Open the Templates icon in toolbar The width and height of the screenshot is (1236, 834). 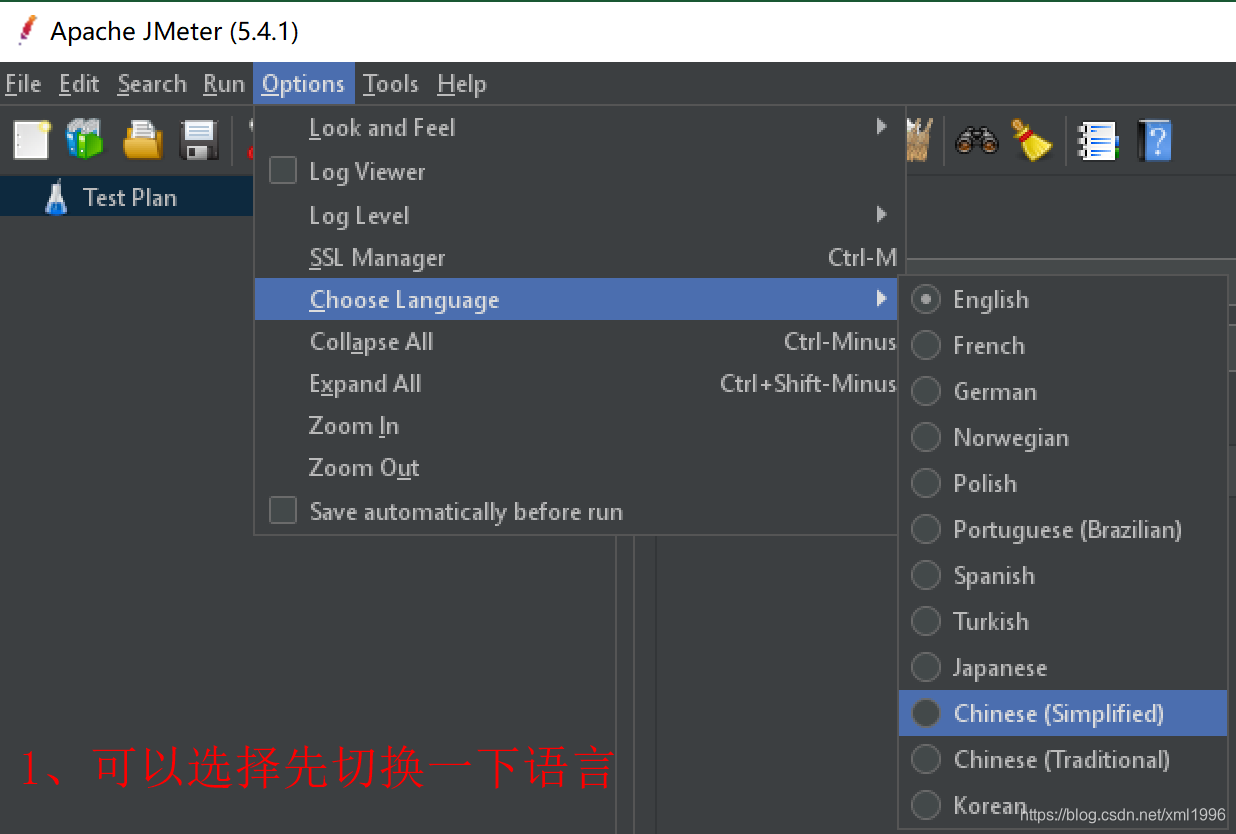point(85,140)
